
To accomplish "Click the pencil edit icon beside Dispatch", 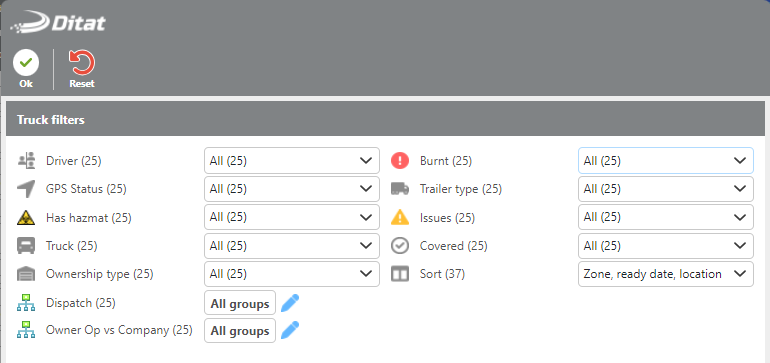I will point(290,303).
